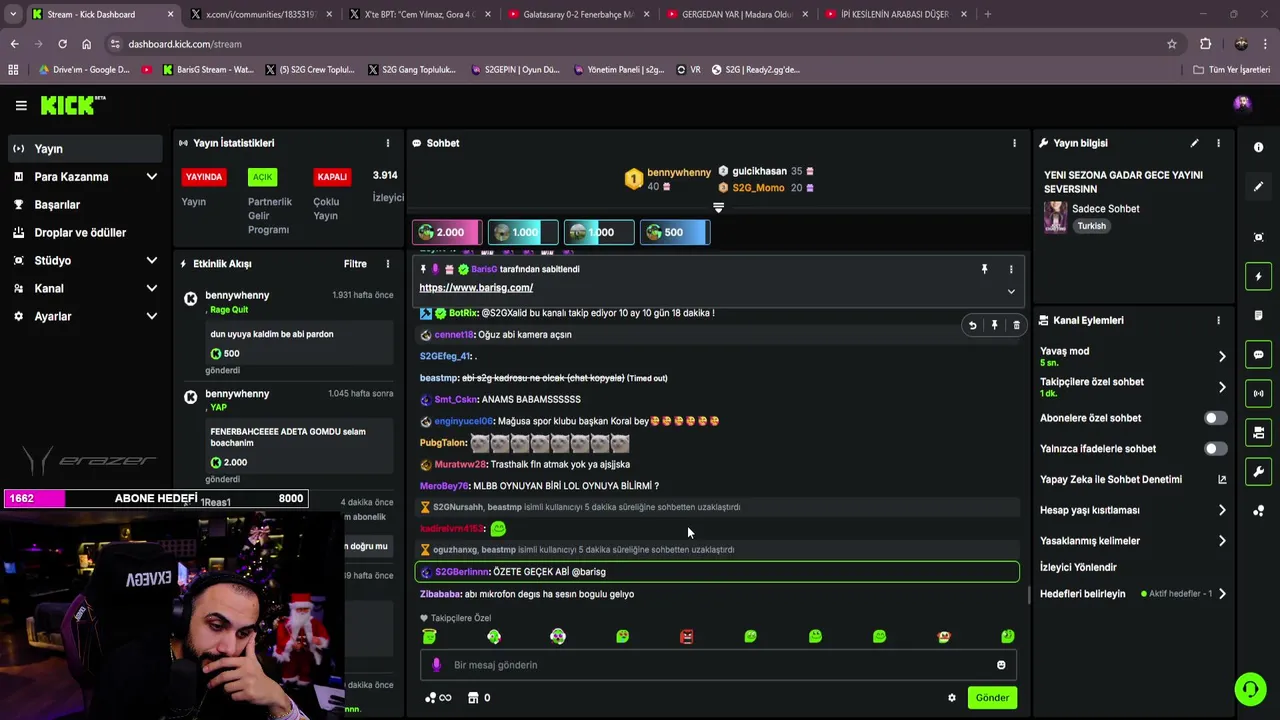Open the https://www.barisg.com/ pinned link
Viewport: 1280px width, 720px height.
(476, 288)
